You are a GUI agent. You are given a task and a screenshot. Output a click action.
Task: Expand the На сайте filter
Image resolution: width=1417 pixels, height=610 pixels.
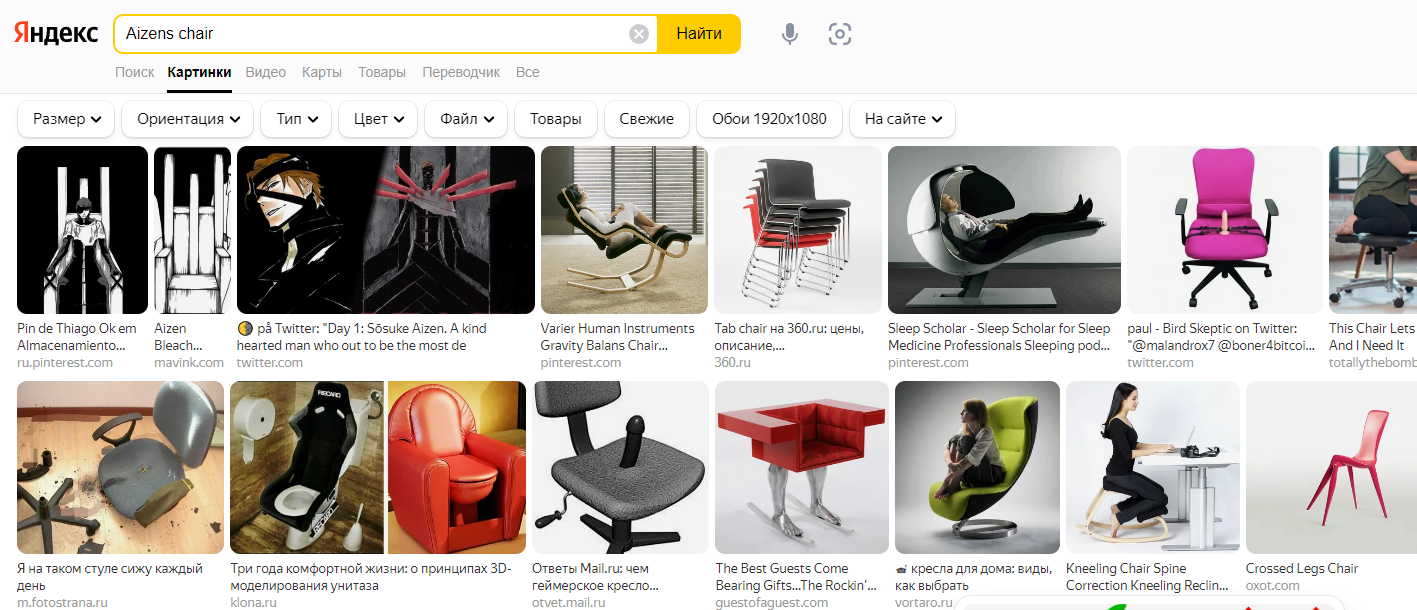[903, 119]
